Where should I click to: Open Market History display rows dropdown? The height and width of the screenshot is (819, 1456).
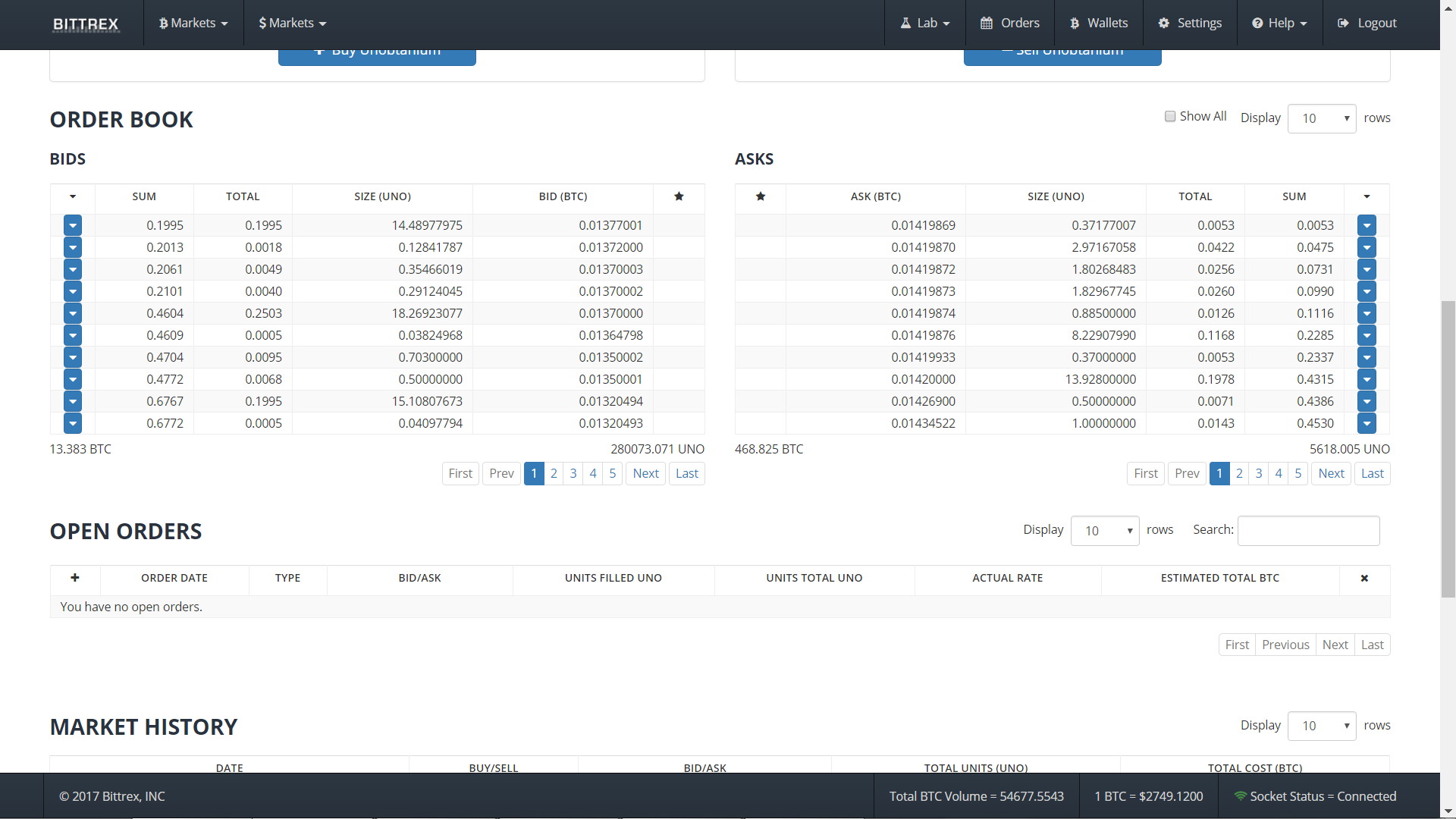click(x=1322, y=726)
